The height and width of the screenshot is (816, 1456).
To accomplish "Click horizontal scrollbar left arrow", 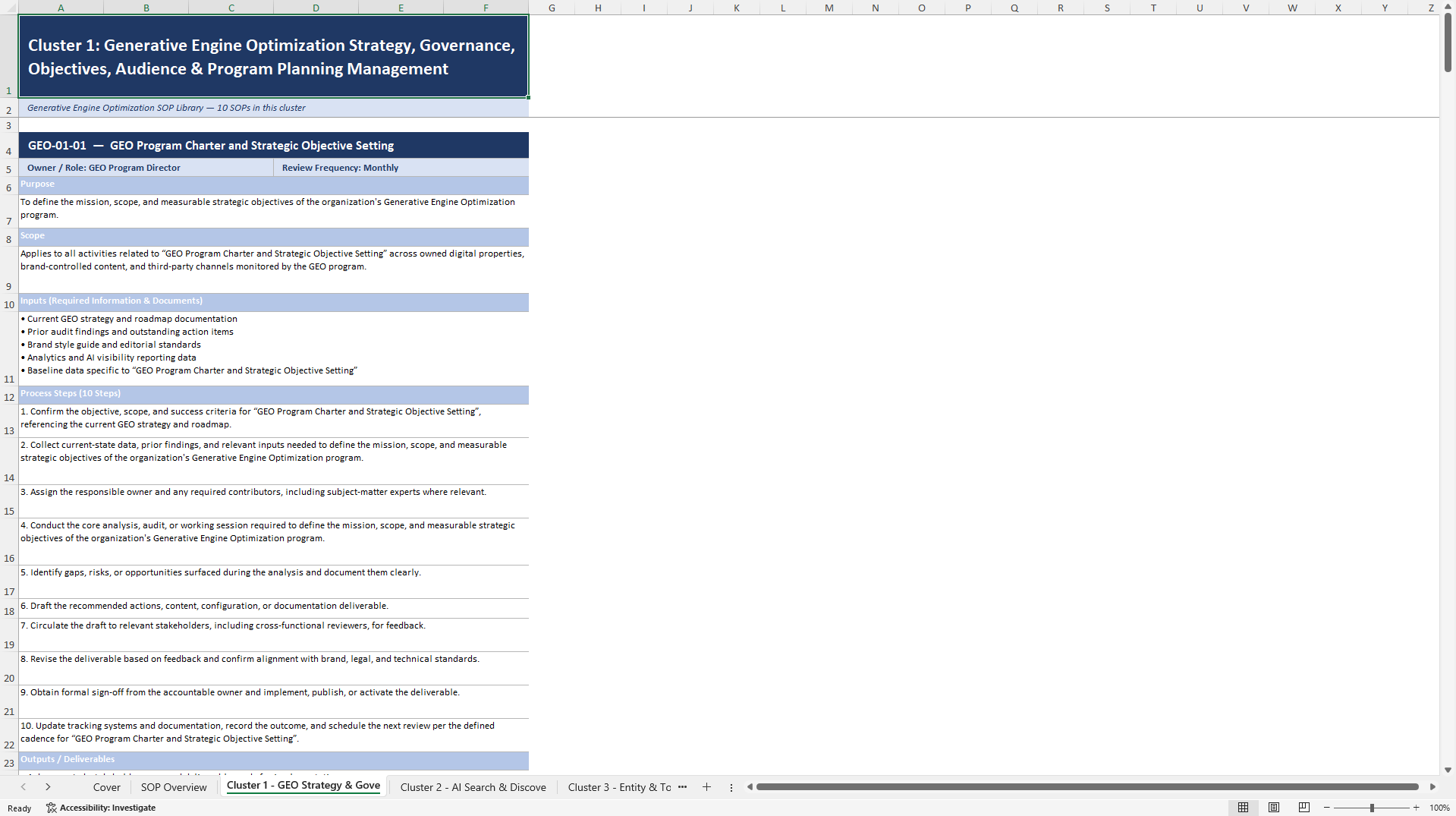I will pyautogui.click(x=750, y=787).
